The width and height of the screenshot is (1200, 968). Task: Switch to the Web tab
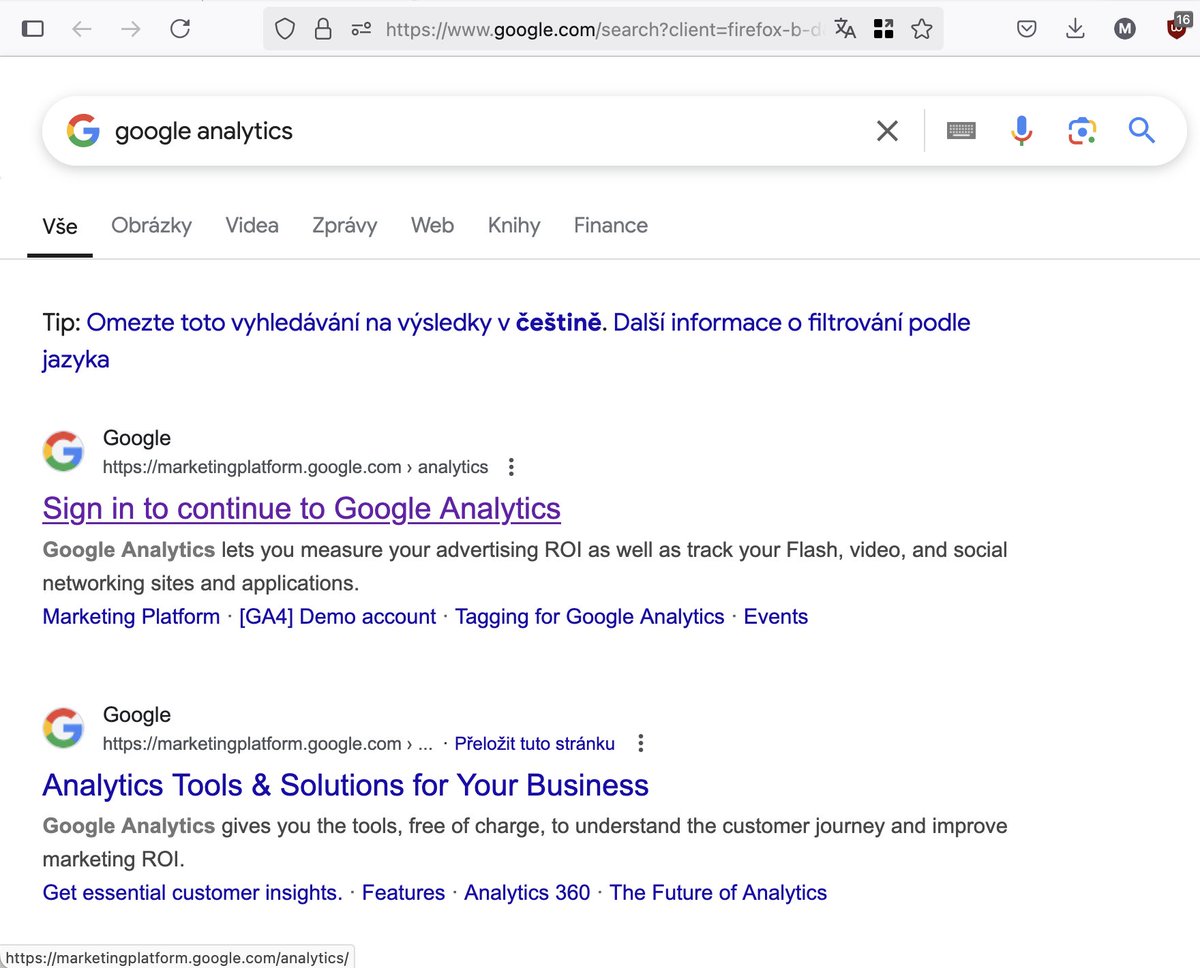tap(432, 226)
